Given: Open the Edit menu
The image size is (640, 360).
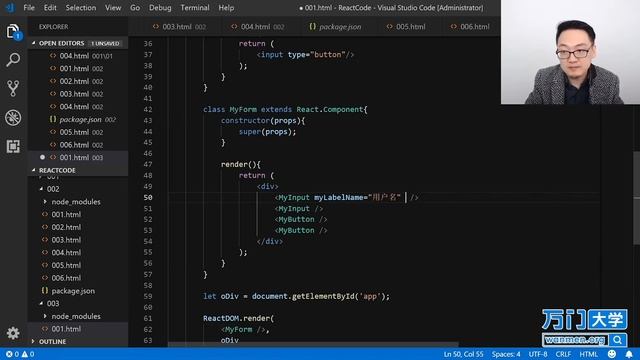Looking at the screenshot, I should 50,8.
